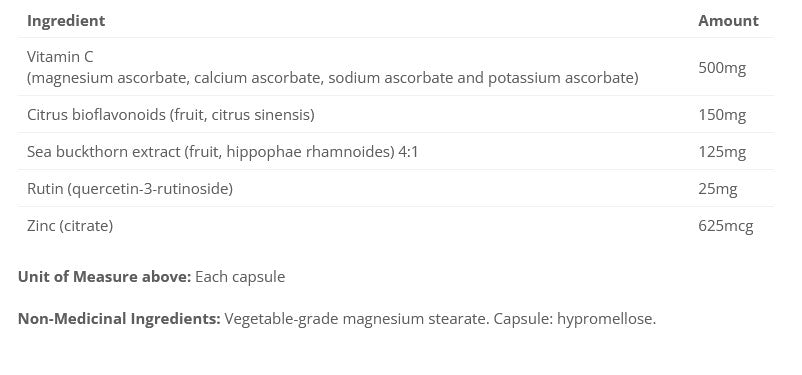
Task: Click the Amount column header
Action: tap(728, 21)
